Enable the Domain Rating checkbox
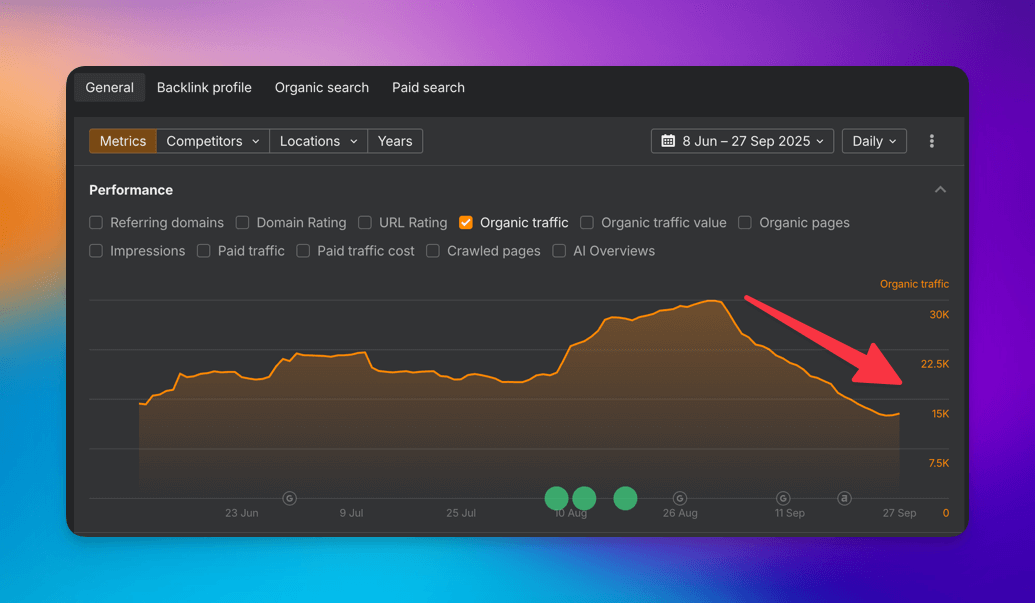This screenshot has height=603, width=1035. pos(243,223)
